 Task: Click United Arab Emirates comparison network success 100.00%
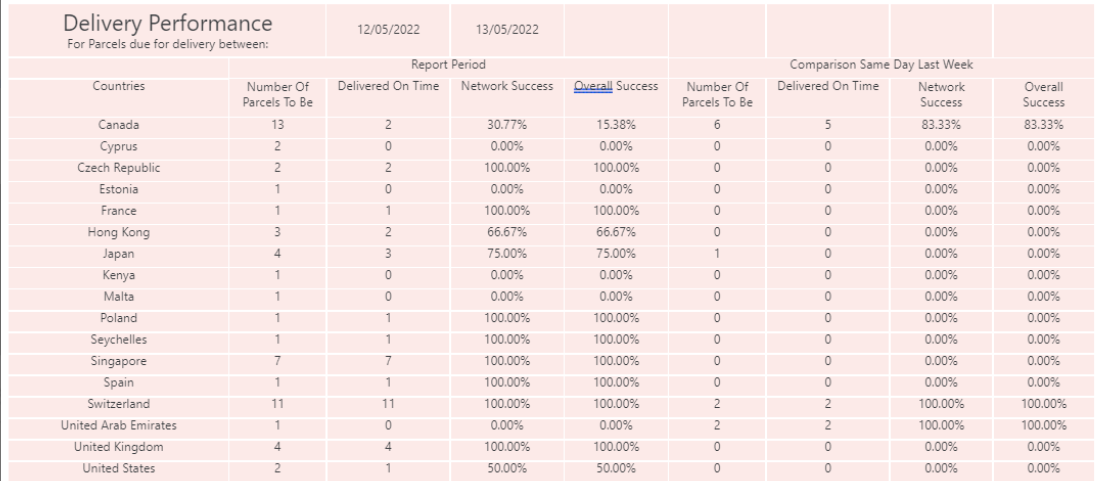click(941, 426)
